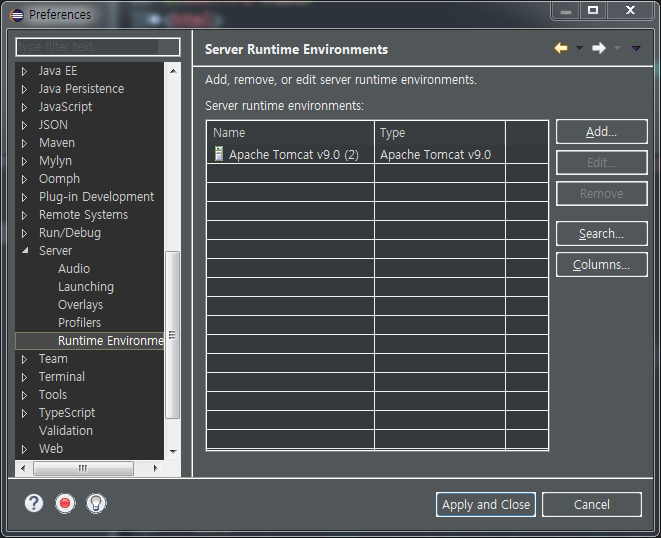Screen dimensions: 661x538
Task: Click Apply and Close
Action: click(x=486, y=505)
